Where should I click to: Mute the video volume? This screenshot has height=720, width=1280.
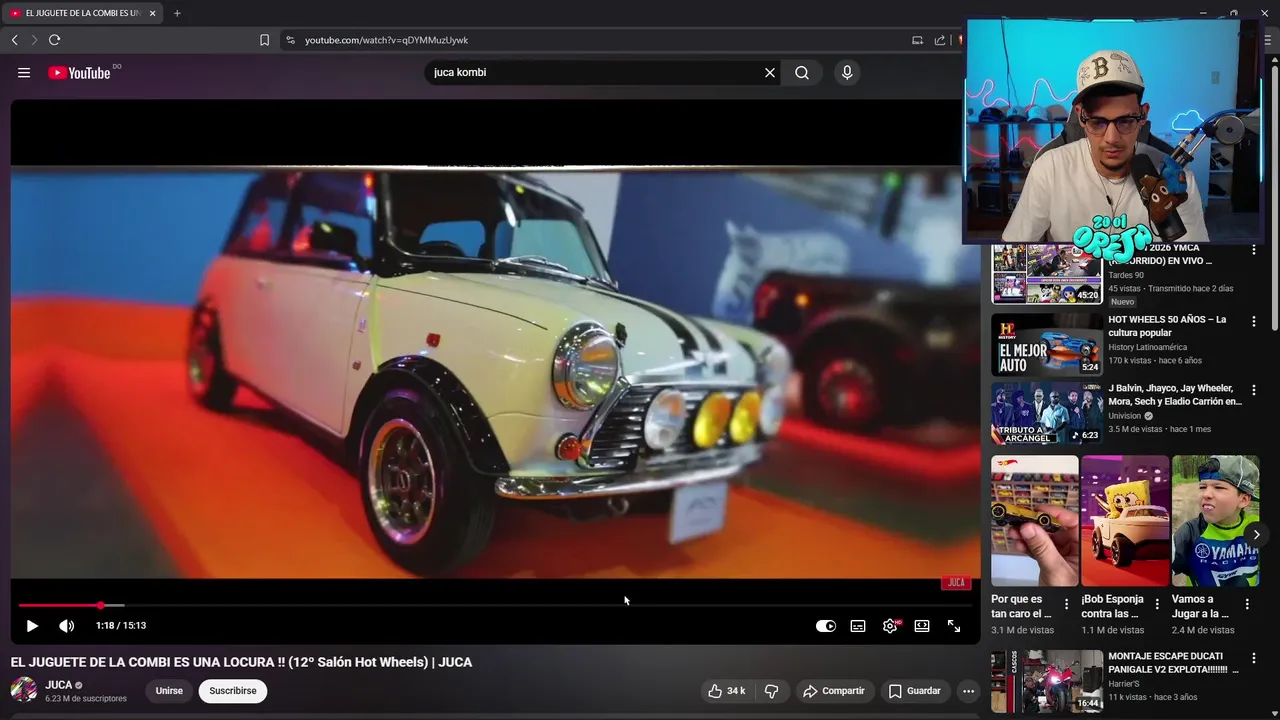[66, 626]
